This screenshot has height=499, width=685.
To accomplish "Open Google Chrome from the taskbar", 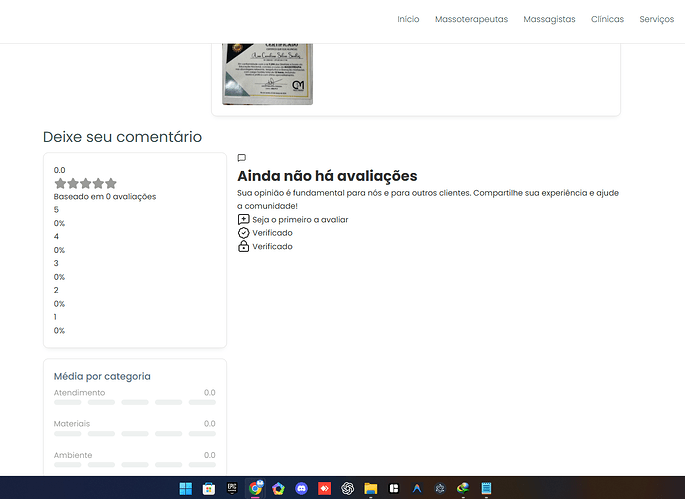I will [x=256, y=488].
